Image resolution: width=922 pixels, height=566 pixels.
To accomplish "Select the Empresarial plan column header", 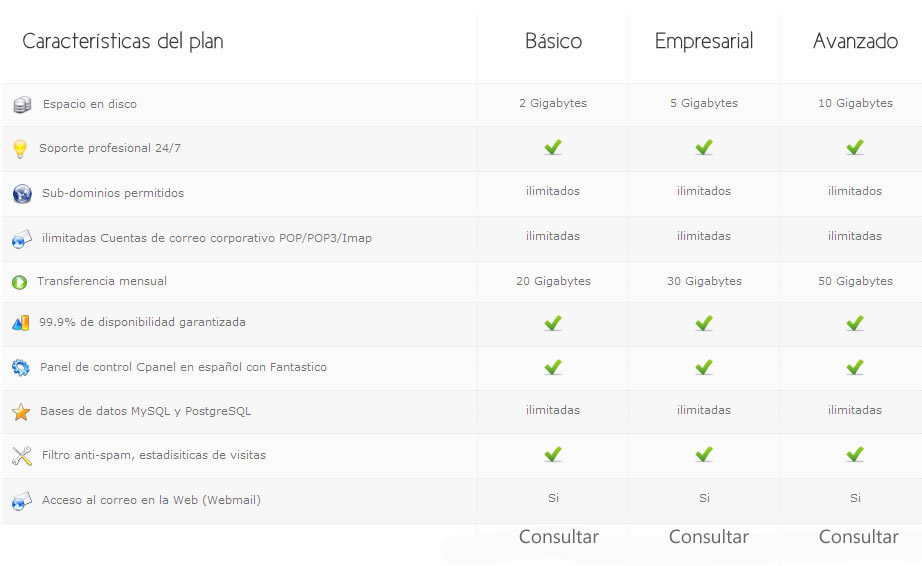I will (704, 42).
